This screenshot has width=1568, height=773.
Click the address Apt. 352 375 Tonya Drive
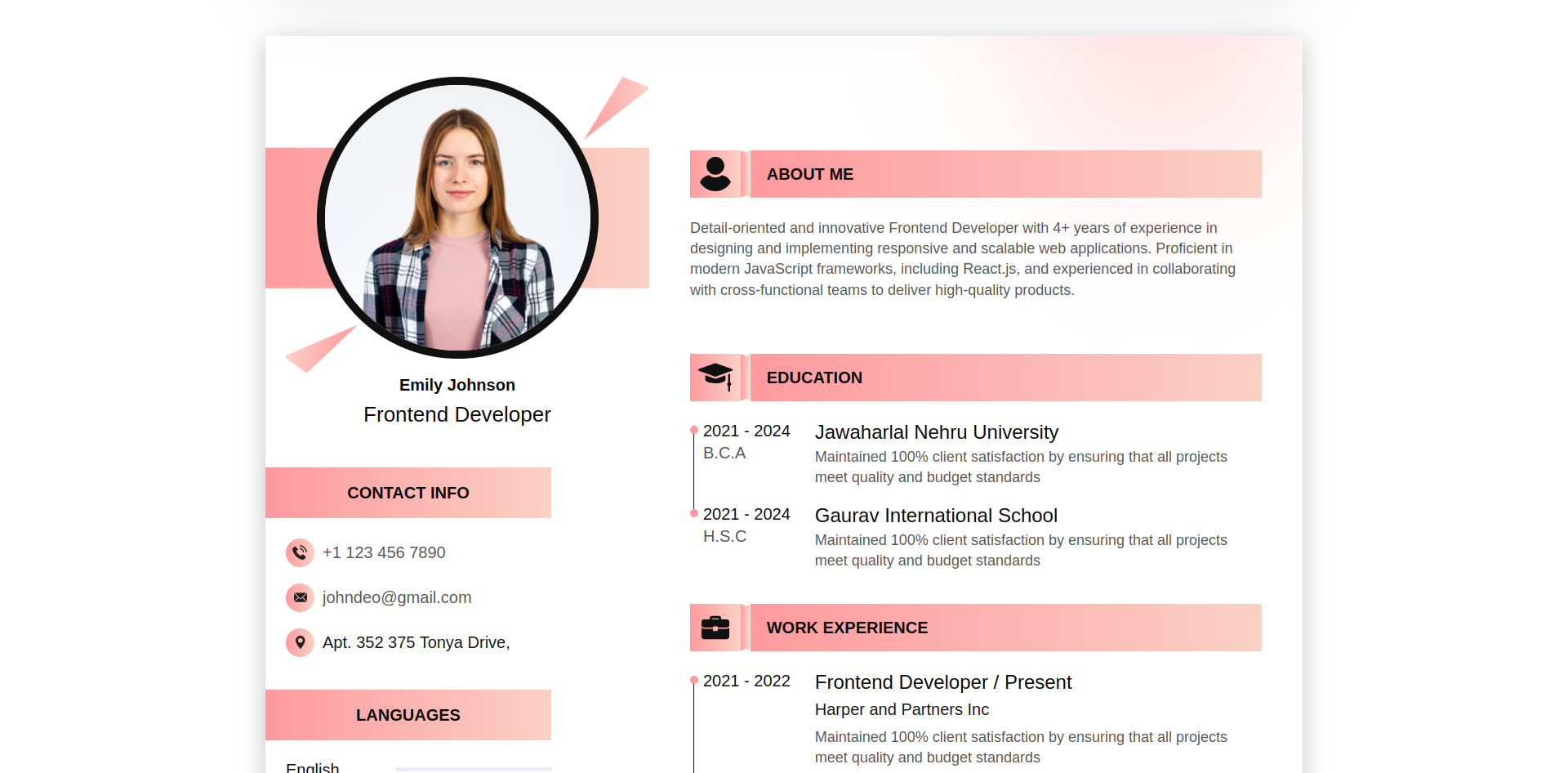pyautogui.click(x=416, y=642)
